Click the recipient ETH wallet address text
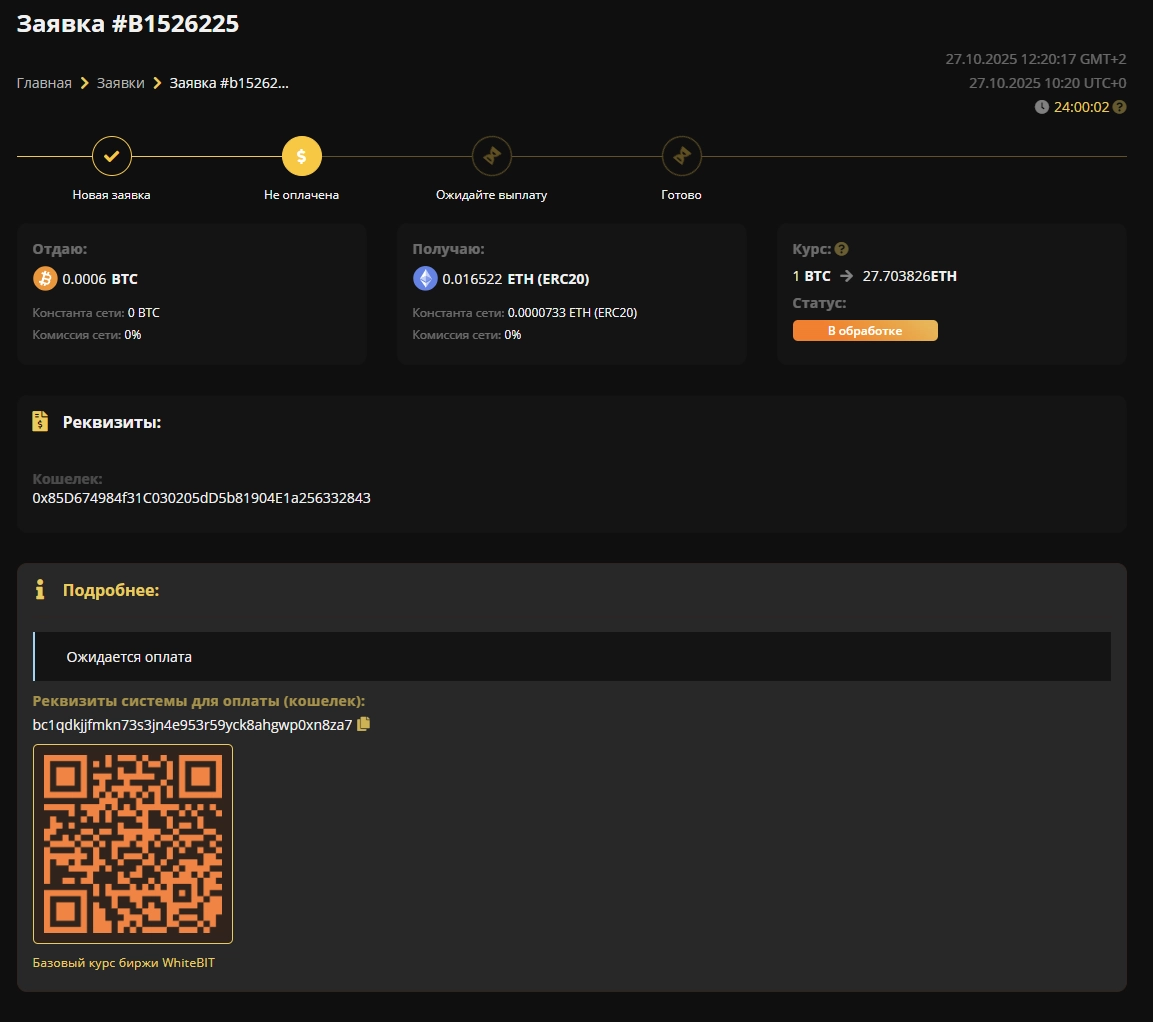This screenshot has width=1153, height=1022. pos(201,498)
